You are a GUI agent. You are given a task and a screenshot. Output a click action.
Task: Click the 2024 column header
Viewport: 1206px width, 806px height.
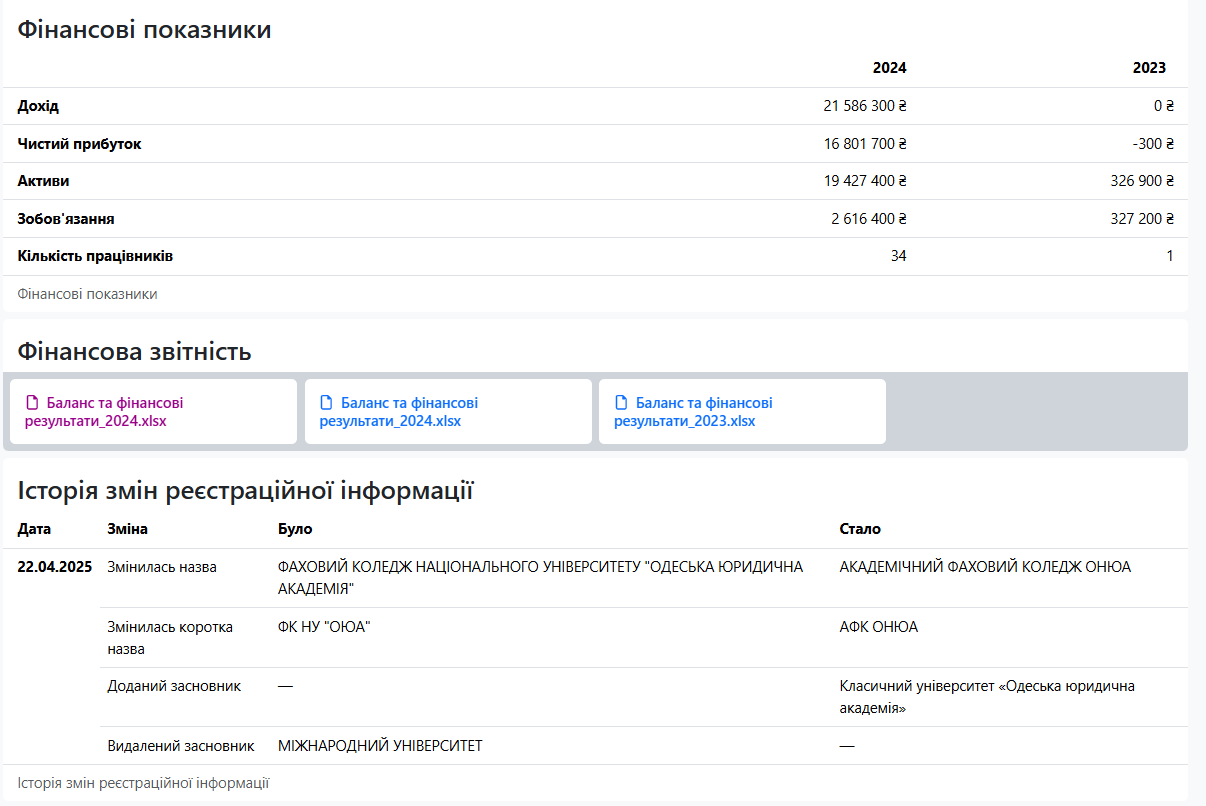pyautogui.click(x=889, y=68)
